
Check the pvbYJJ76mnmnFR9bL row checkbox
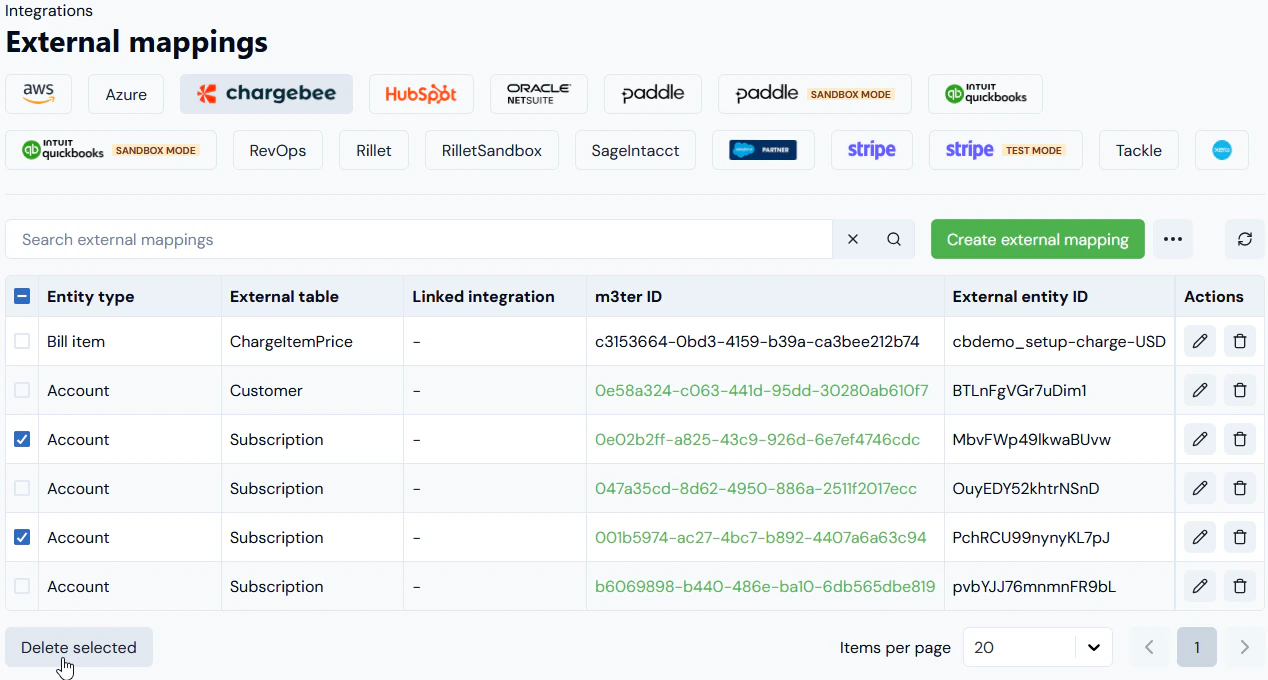point(22,586)
